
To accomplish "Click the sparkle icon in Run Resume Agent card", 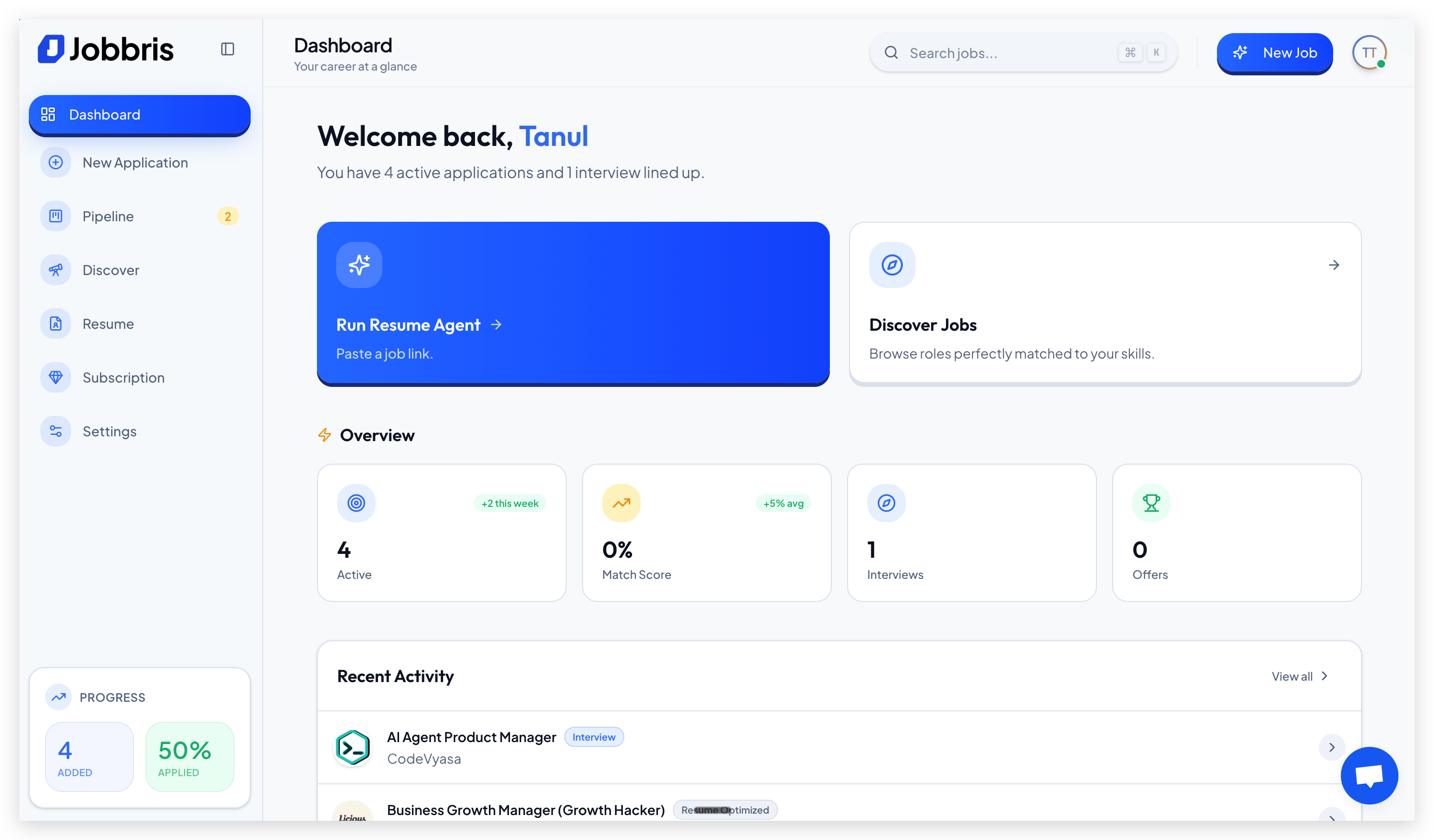I will tap(359, 265).
